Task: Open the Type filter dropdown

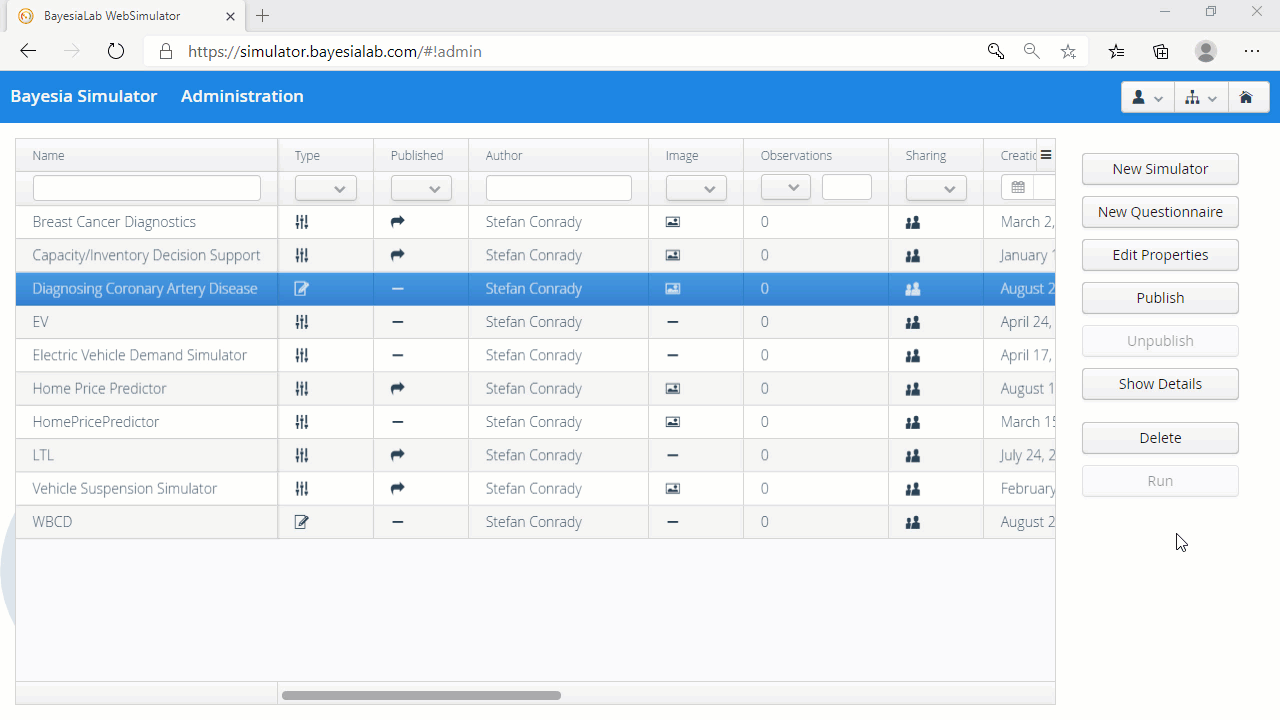Action: point(326,188)
